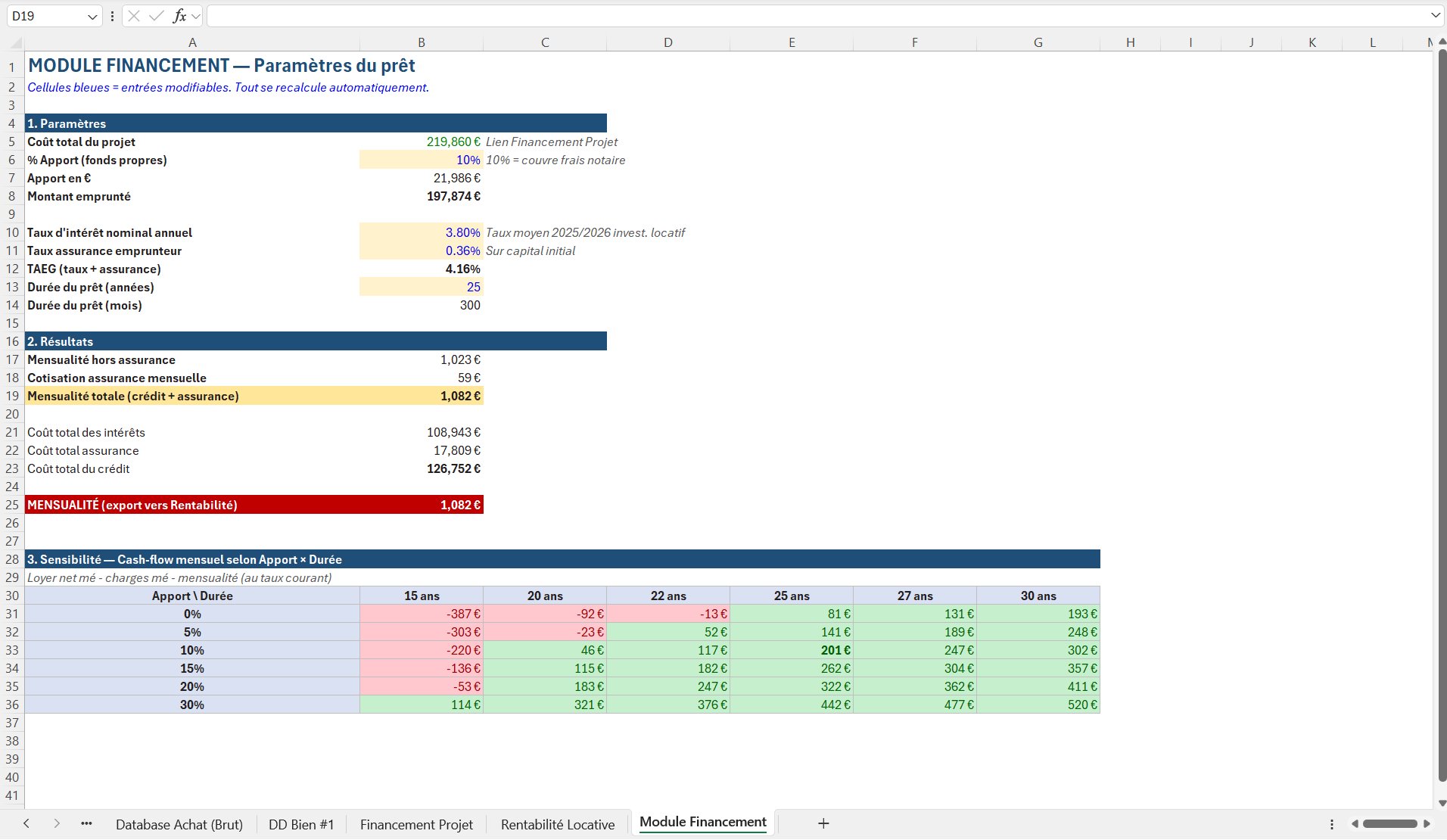This screenshot has width=1447, height=840.
Task: Select the Durée du prêt (mois) value 300
Action: coord(422,305)
